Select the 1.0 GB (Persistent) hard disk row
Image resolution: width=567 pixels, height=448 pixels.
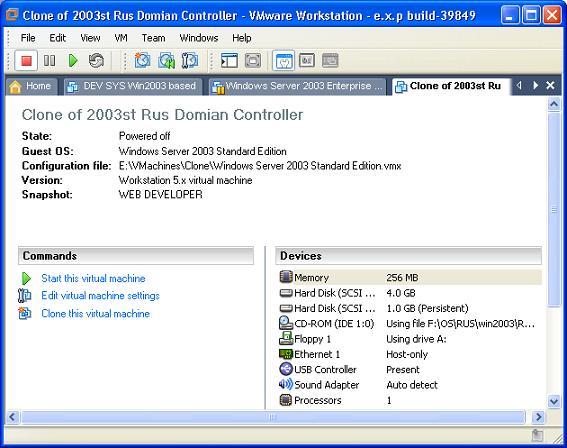tap(410, 308)
